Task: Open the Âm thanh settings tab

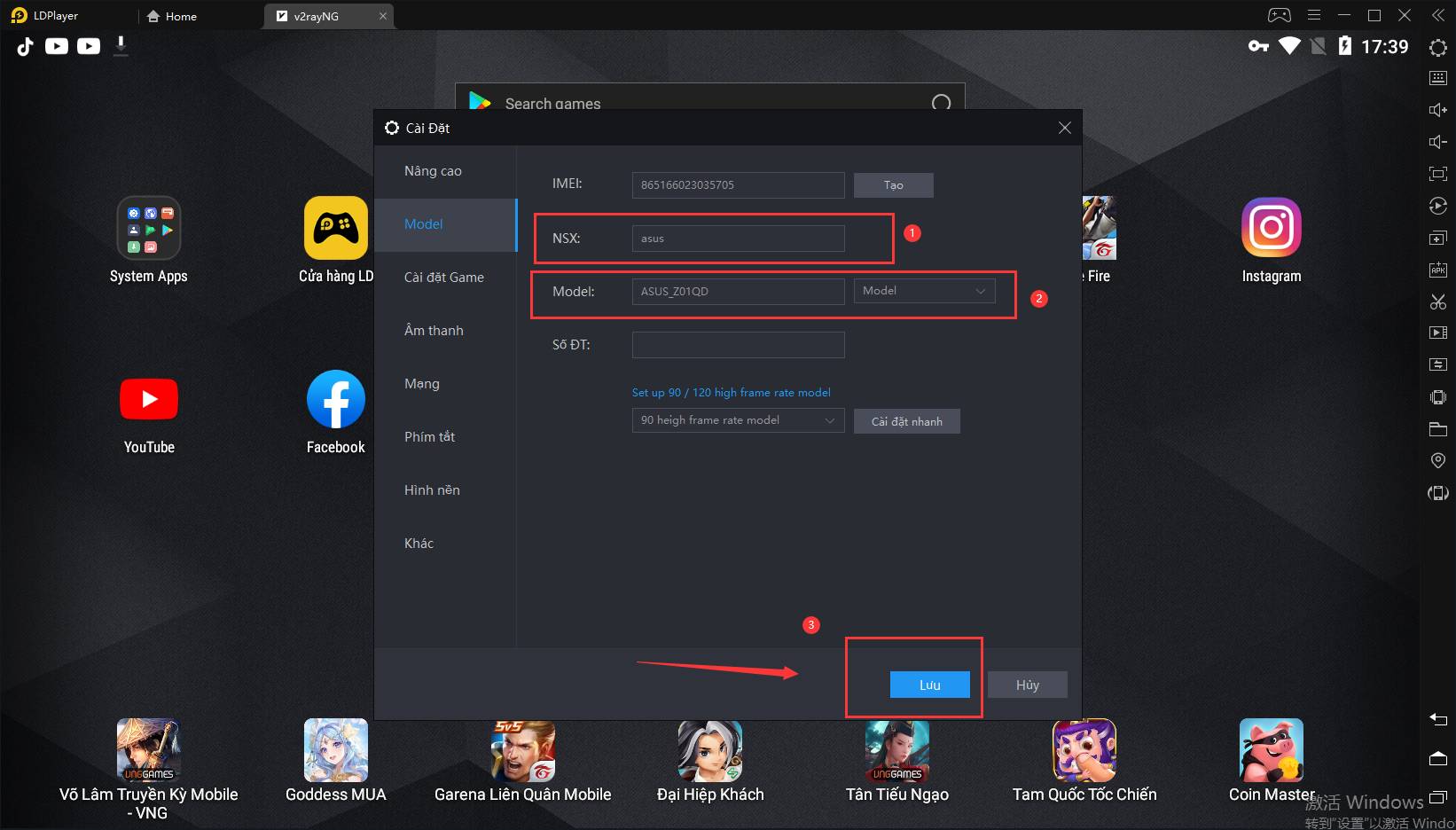Action: (x=445, y=331)
